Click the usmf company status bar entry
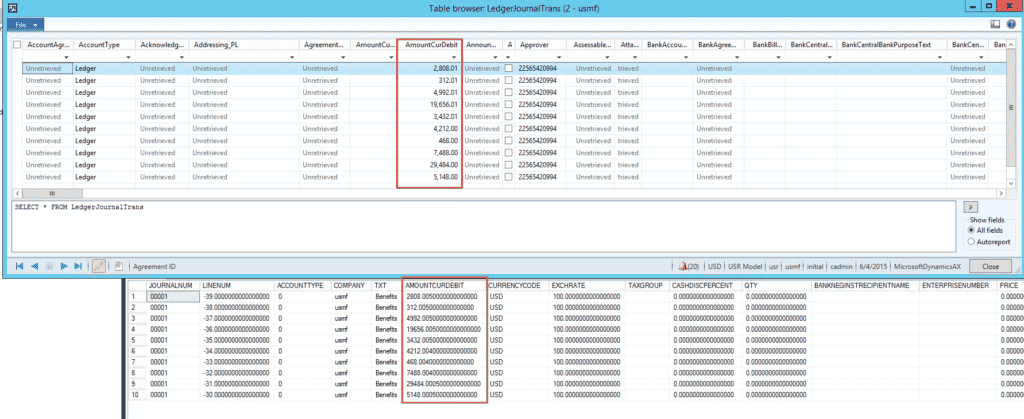 [x=792, y=266]
